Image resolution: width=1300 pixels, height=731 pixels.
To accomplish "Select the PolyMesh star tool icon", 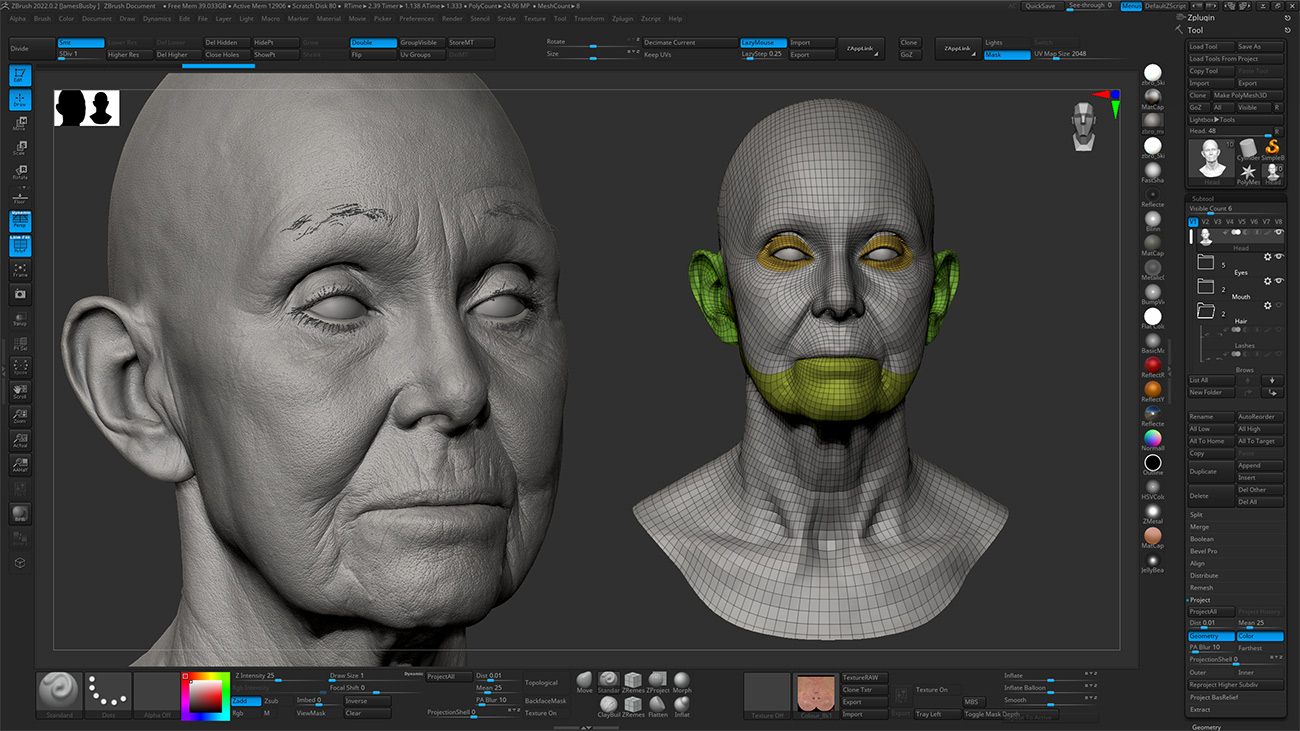I will tap(1248, 174).
